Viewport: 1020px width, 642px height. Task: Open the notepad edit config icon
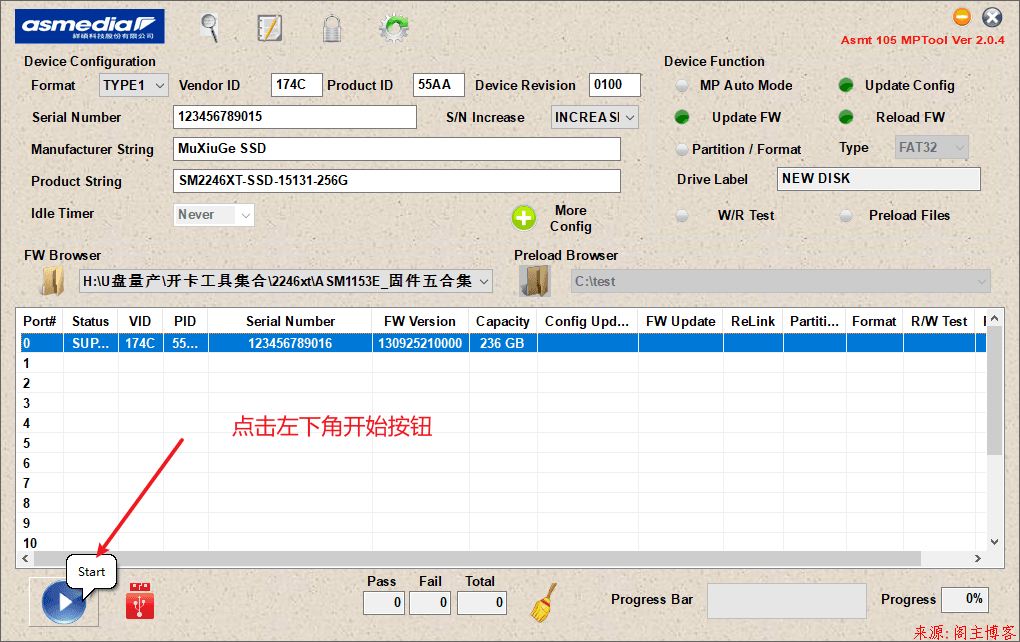click(x=269, y=28)
